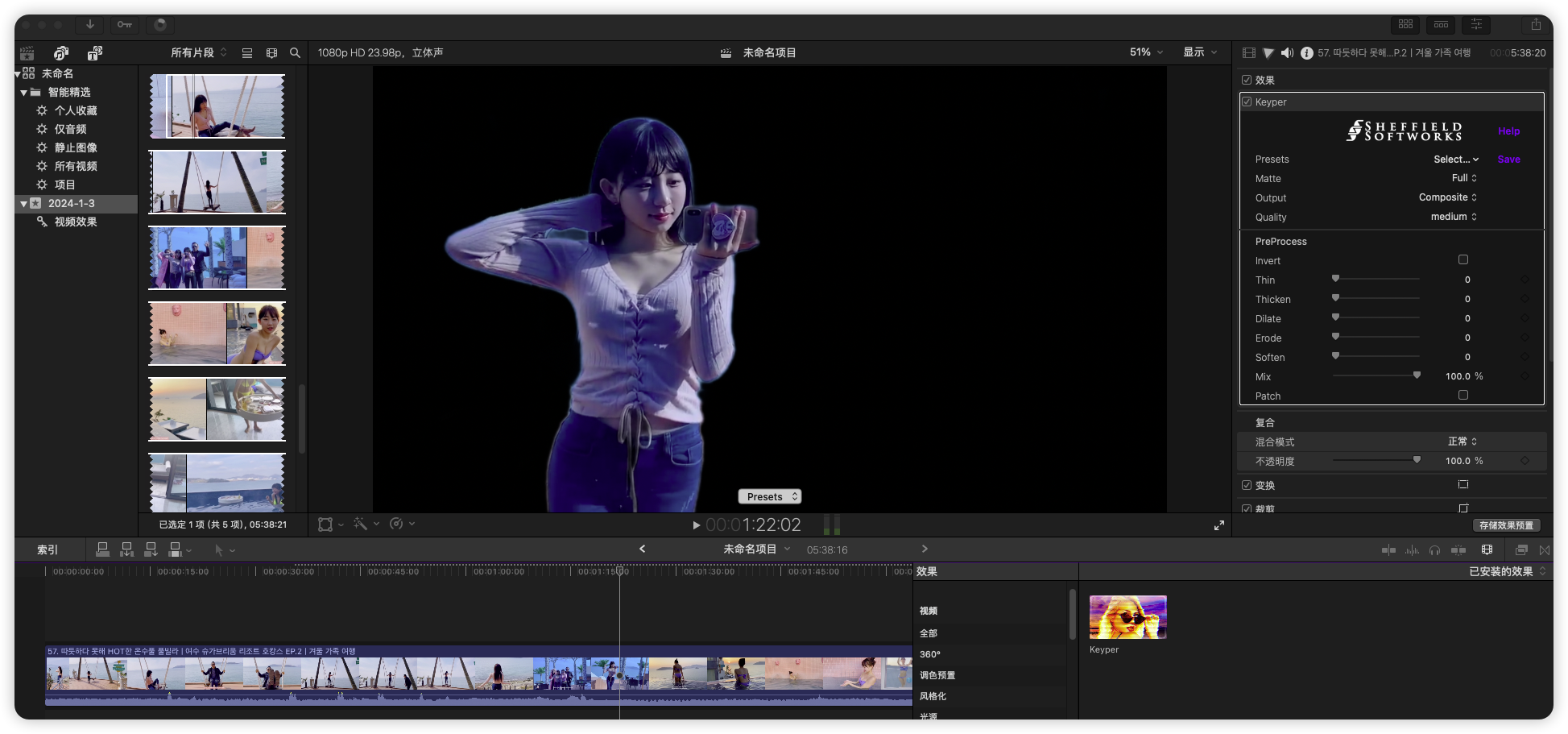Collapse the 未命名 library triangle
The image size is (1568, 734).
18,73
